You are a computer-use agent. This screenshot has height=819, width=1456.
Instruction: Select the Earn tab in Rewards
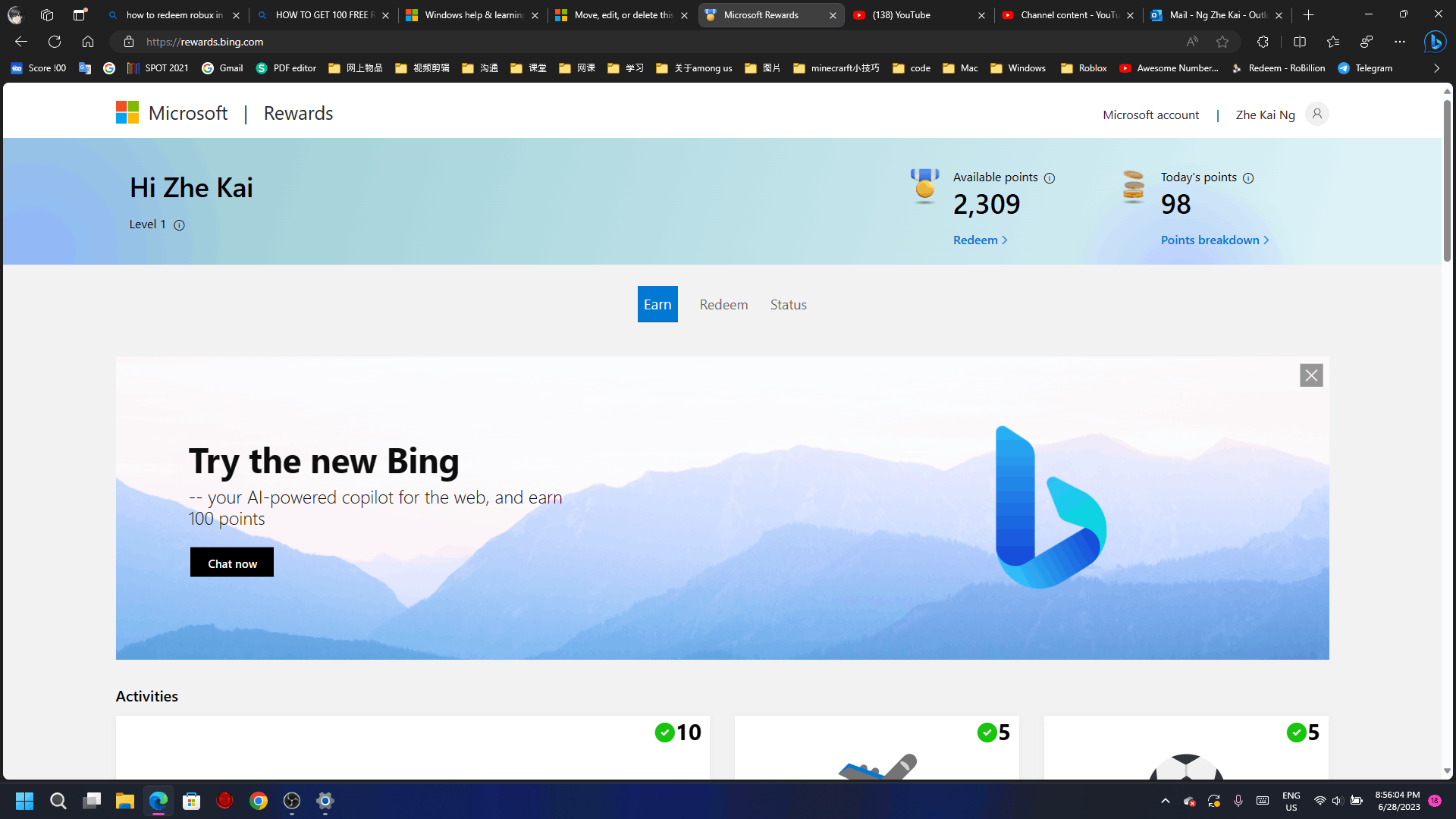tap(657, 304)
